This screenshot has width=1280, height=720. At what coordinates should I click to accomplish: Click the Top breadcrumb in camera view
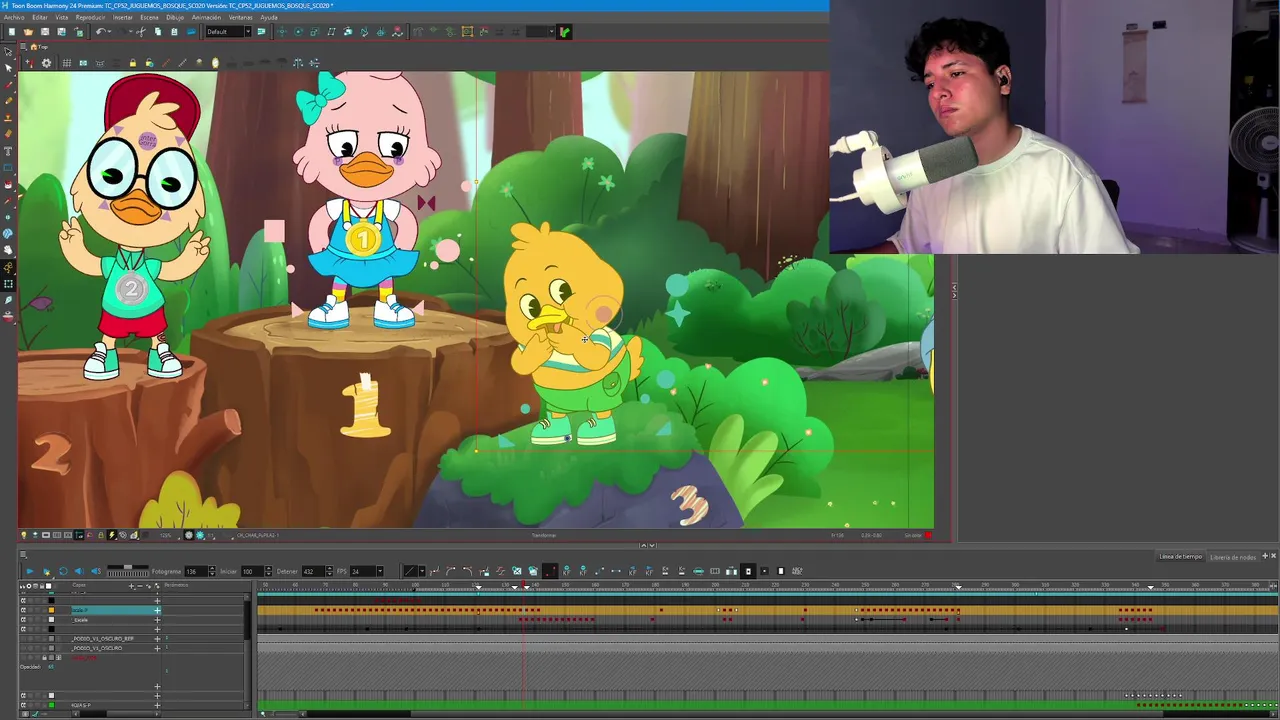tap(43, 47)
